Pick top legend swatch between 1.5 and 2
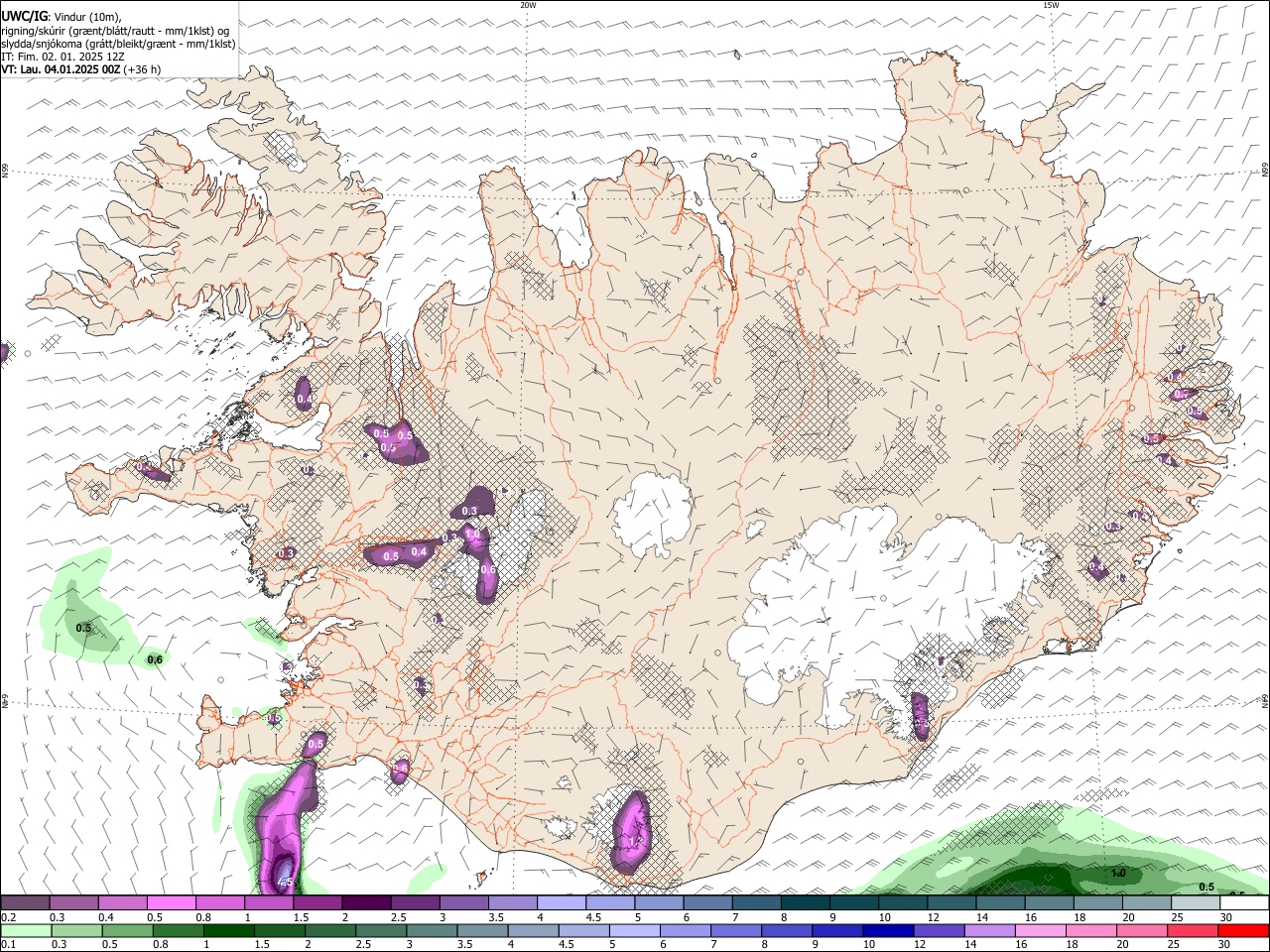Viewport: 1270px width, 952px height. tap(317, 902)
